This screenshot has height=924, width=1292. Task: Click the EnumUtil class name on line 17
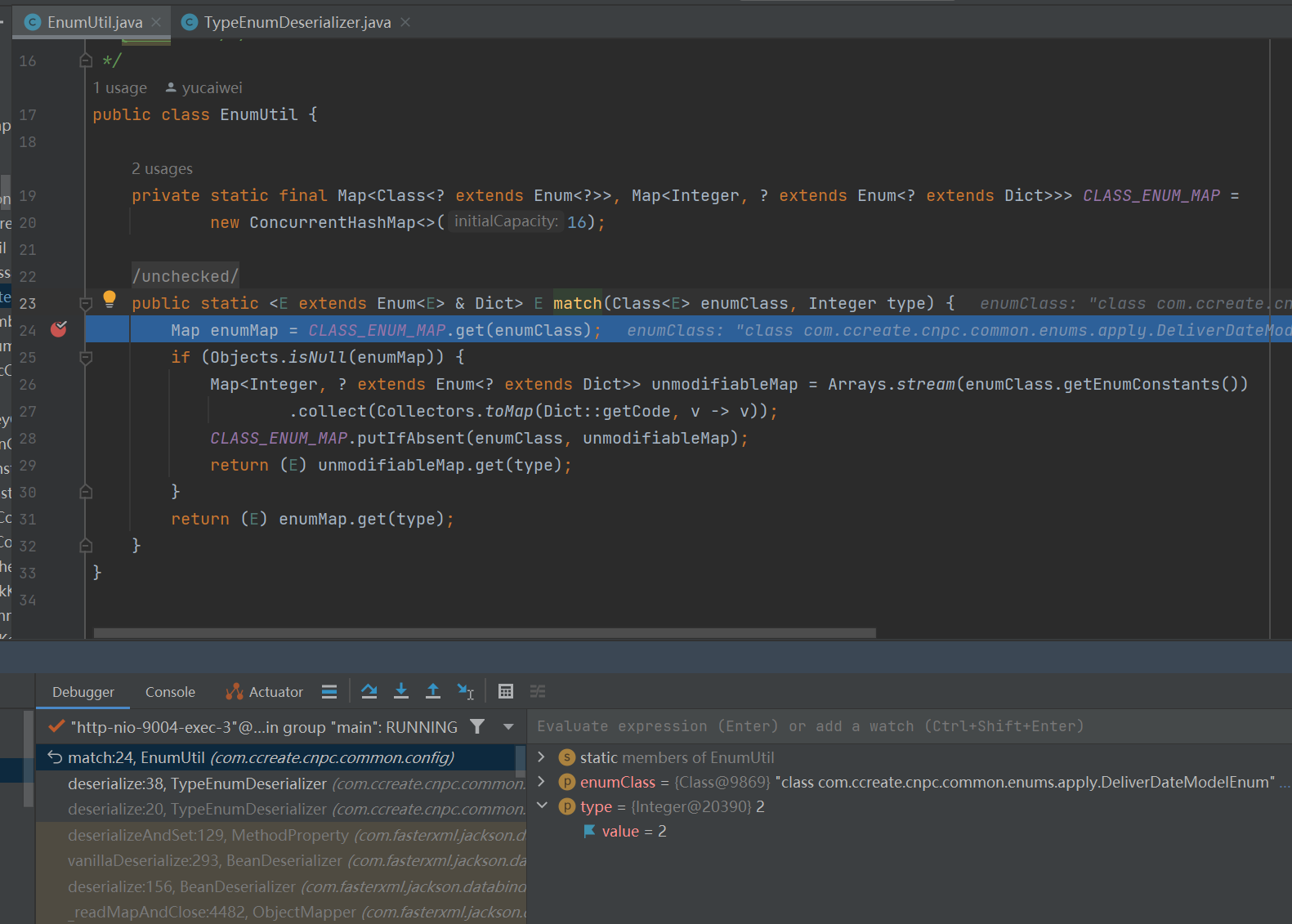coord(259,114)
